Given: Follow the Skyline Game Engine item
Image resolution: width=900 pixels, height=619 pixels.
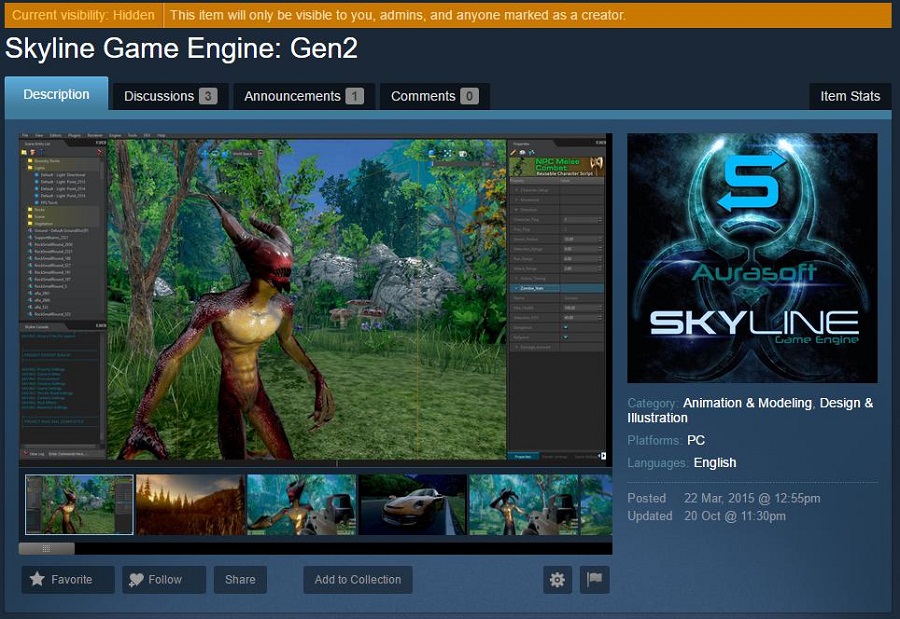Looking at the screenshot, I should (164, 579).
